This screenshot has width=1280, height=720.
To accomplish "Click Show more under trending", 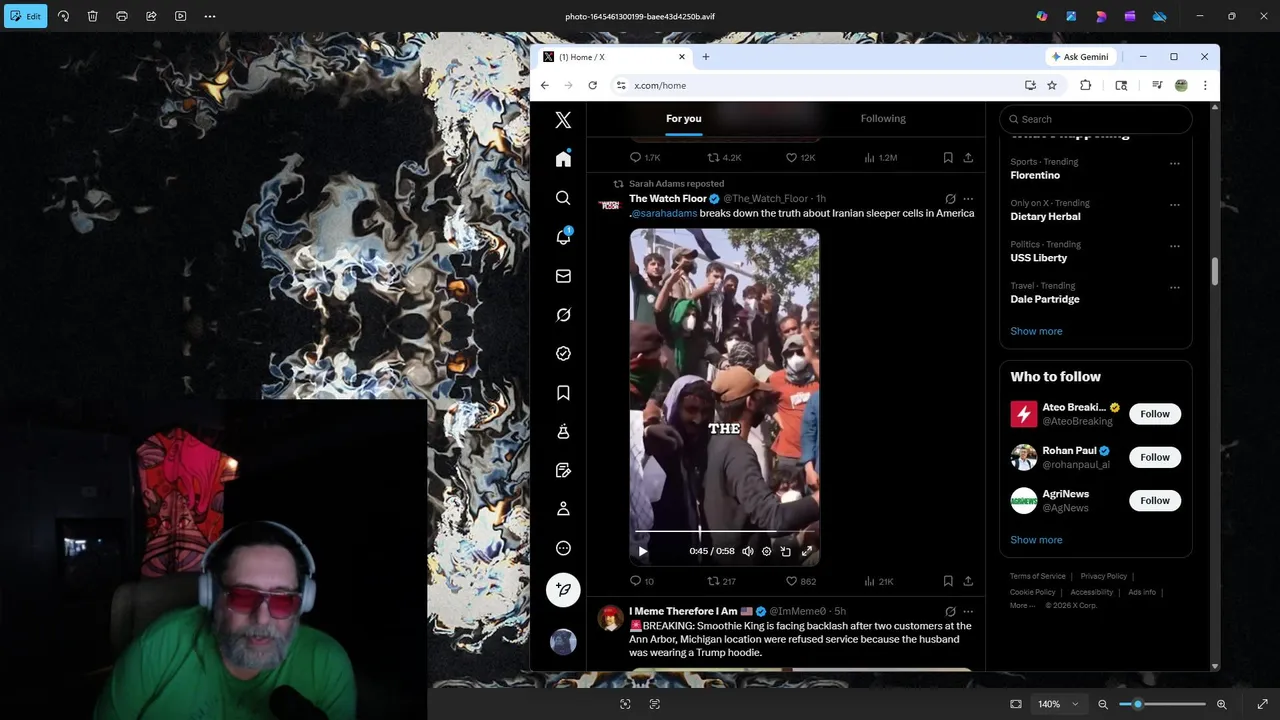I will click(x=1036, y=331).
